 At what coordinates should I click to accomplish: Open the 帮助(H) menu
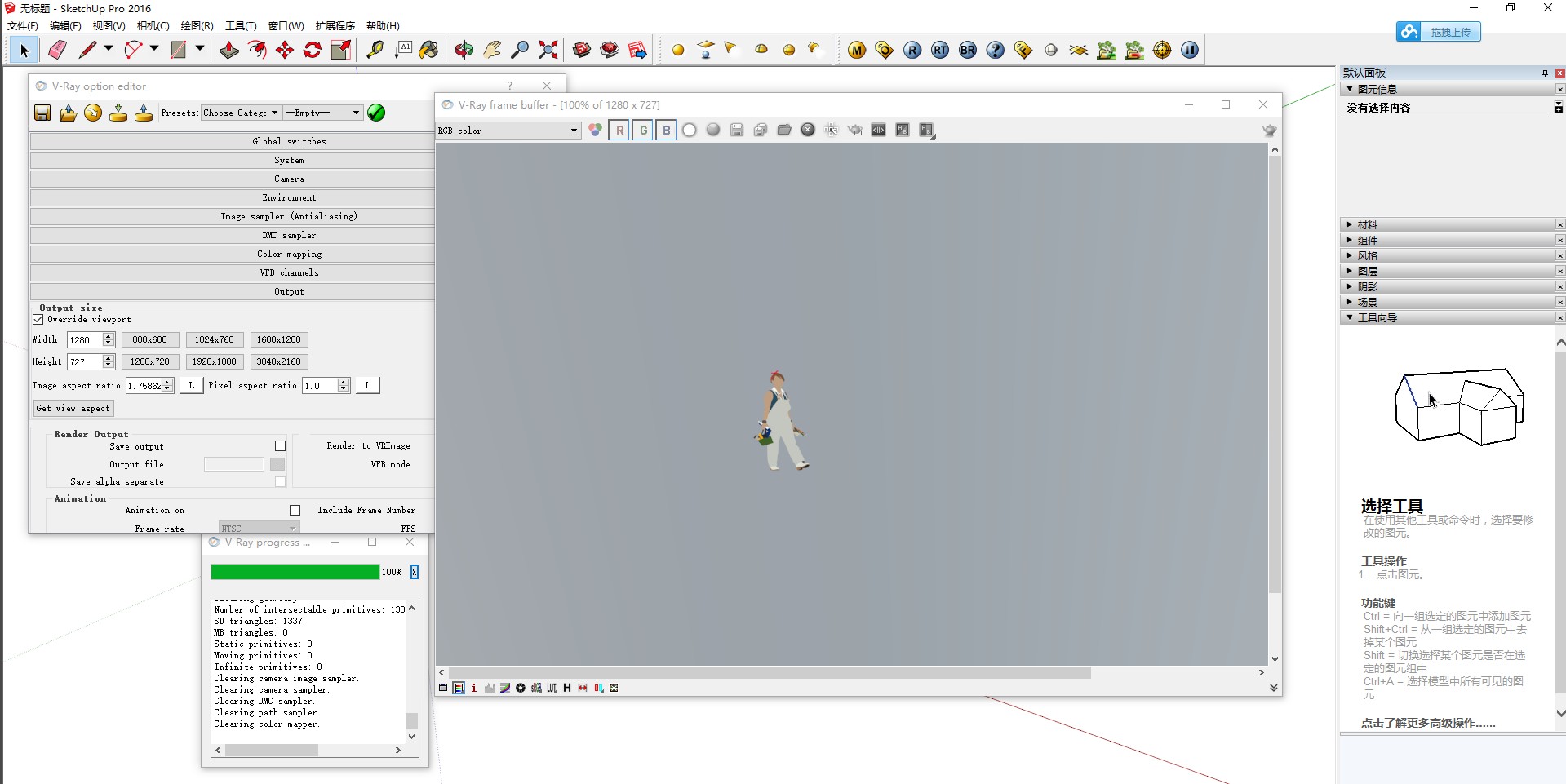[383, 25]
